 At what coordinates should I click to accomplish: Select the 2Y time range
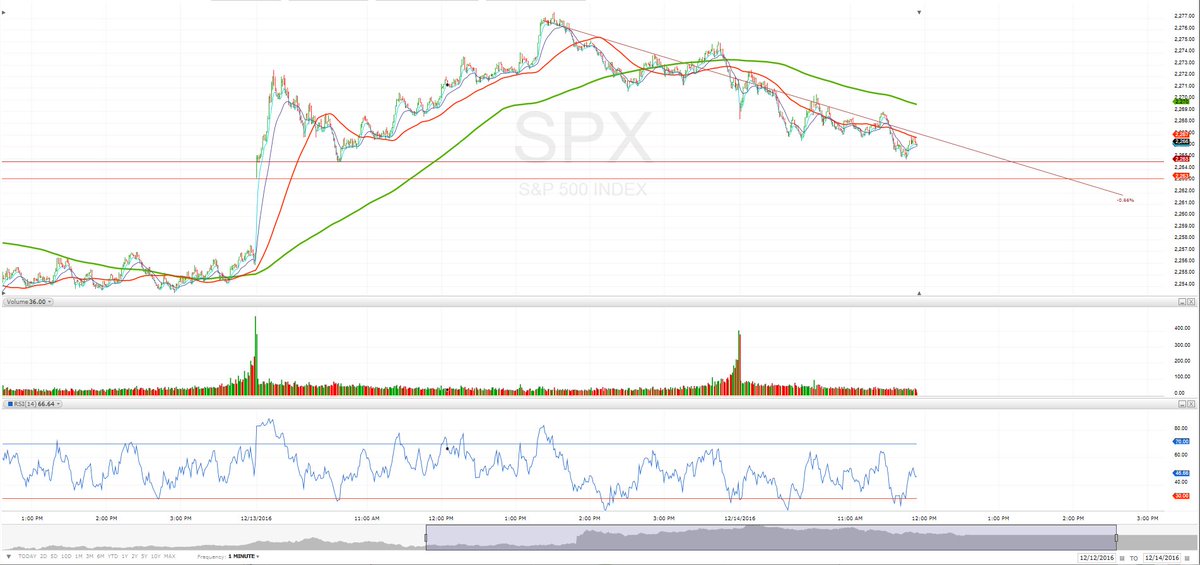click(135, 556)
